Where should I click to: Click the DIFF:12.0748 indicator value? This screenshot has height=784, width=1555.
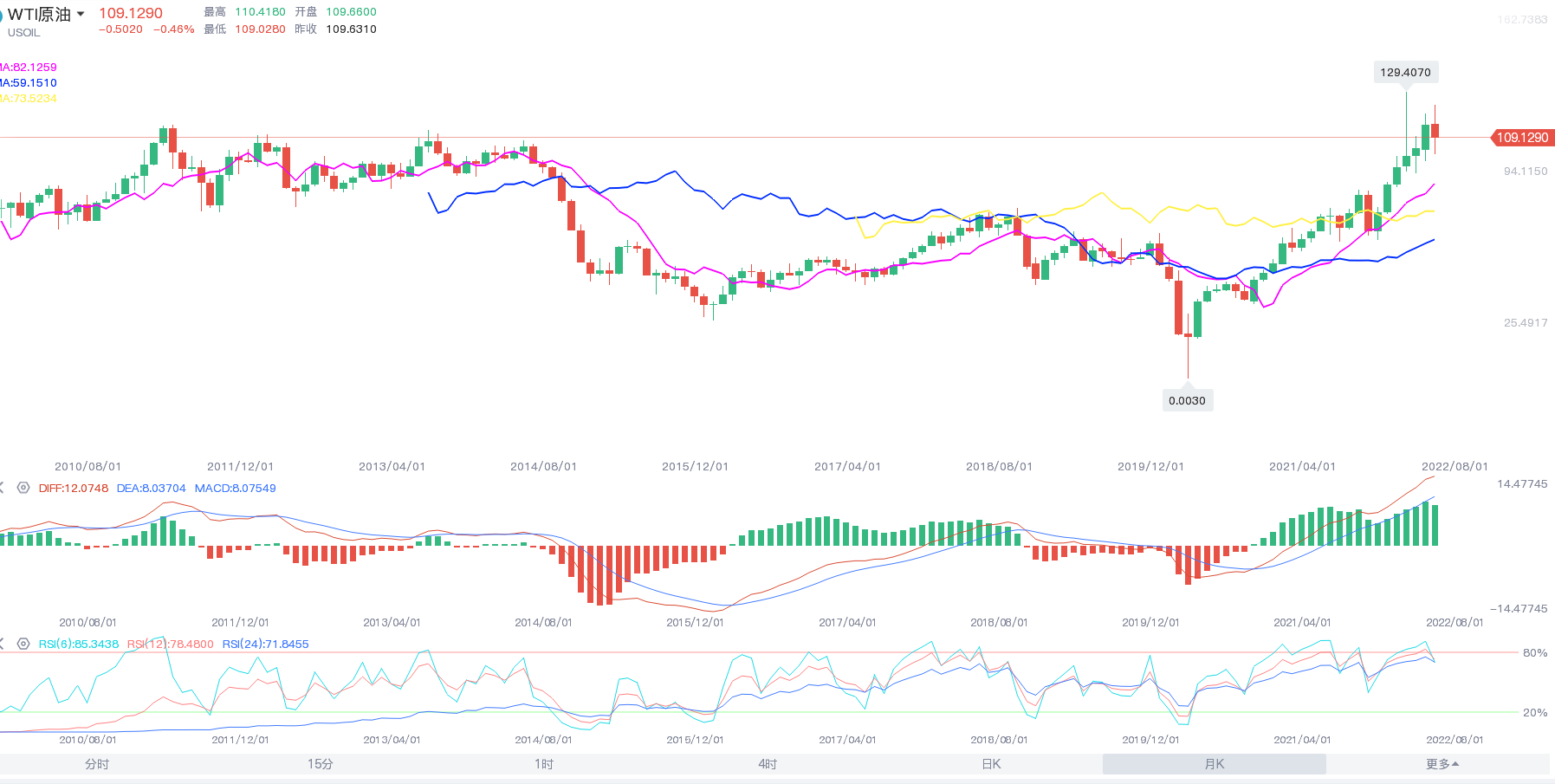[74, 488]
